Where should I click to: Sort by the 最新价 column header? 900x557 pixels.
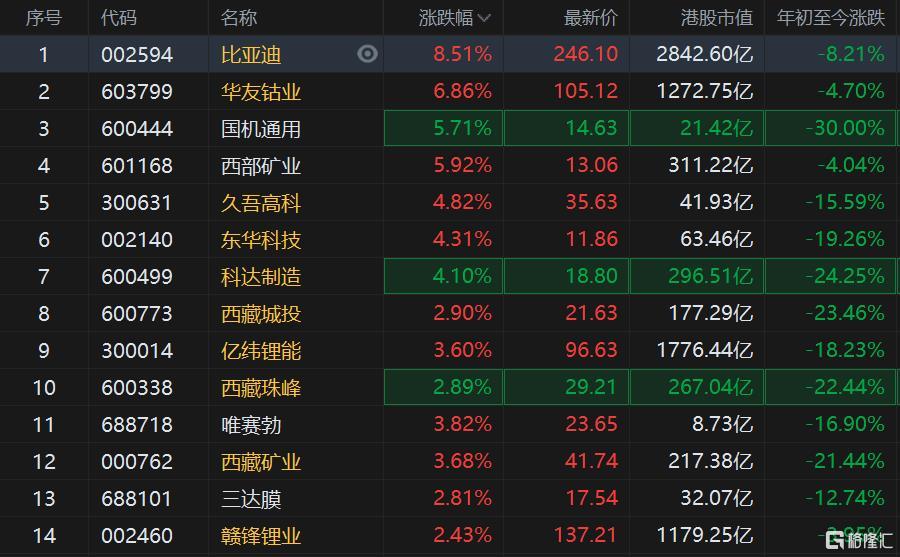[x=591, y=18]
